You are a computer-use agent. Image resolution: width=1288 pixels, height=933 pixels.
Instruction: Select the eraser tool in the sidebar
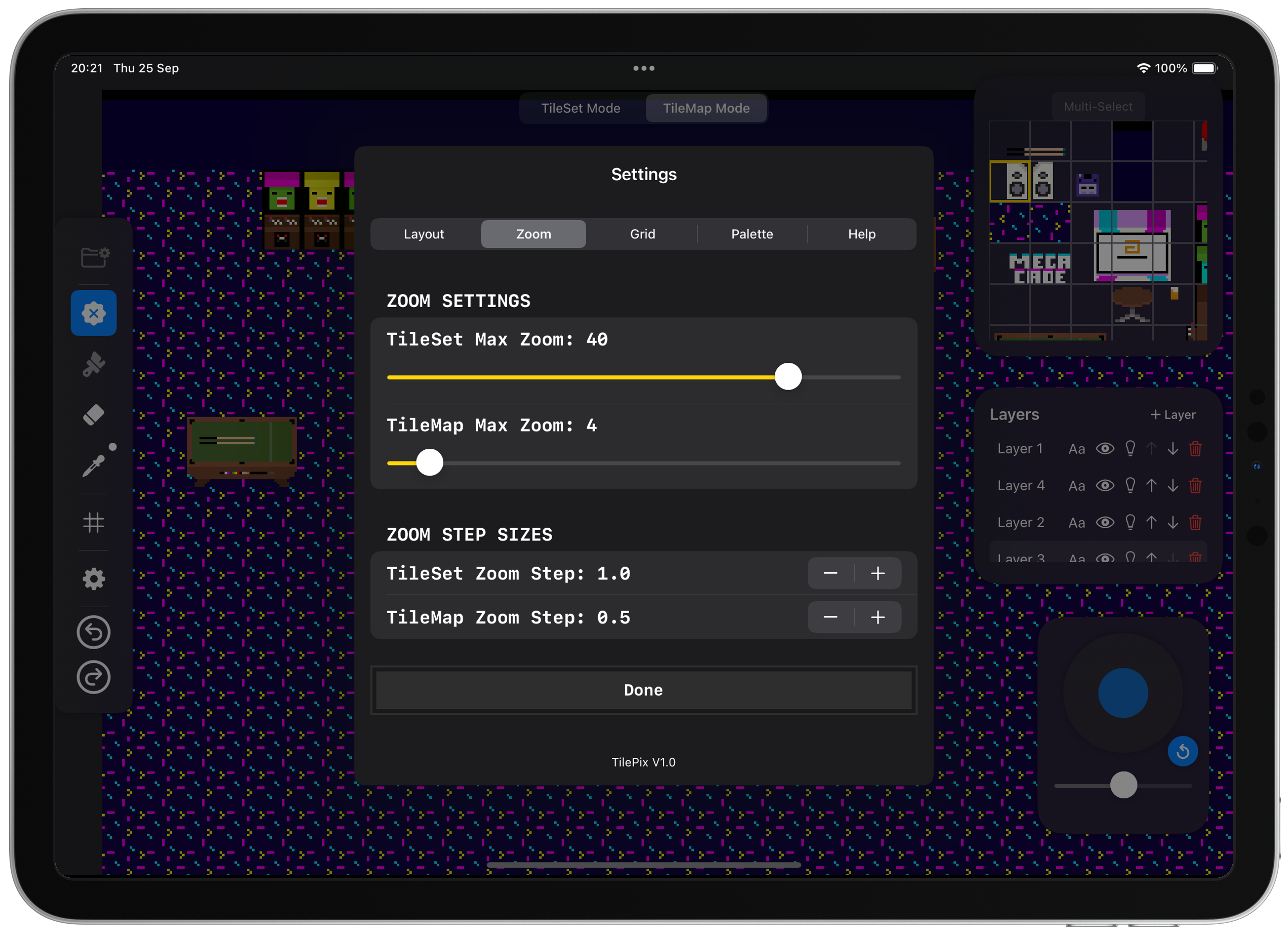94,415
